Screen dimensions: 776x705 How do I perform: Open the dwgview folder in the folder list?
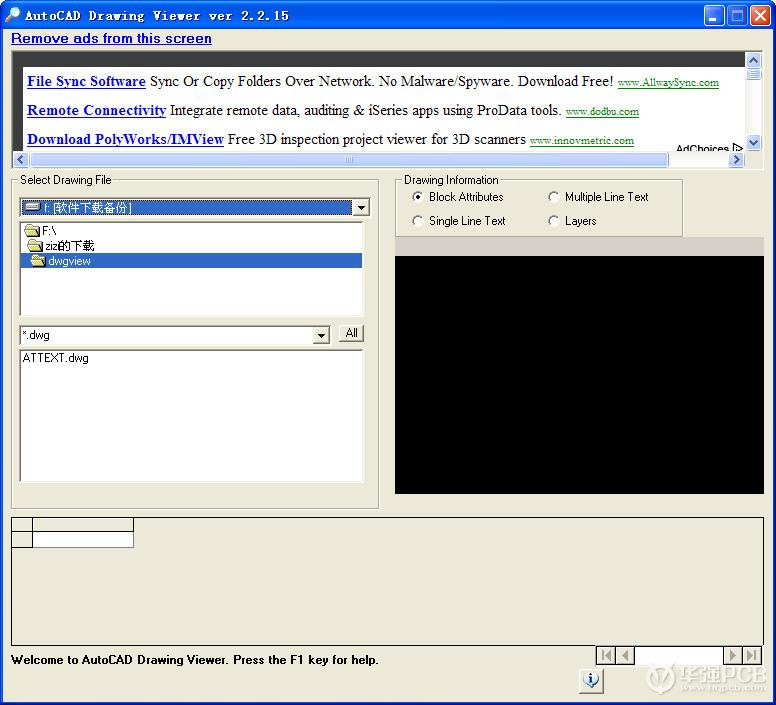click(x=69, y=261)
